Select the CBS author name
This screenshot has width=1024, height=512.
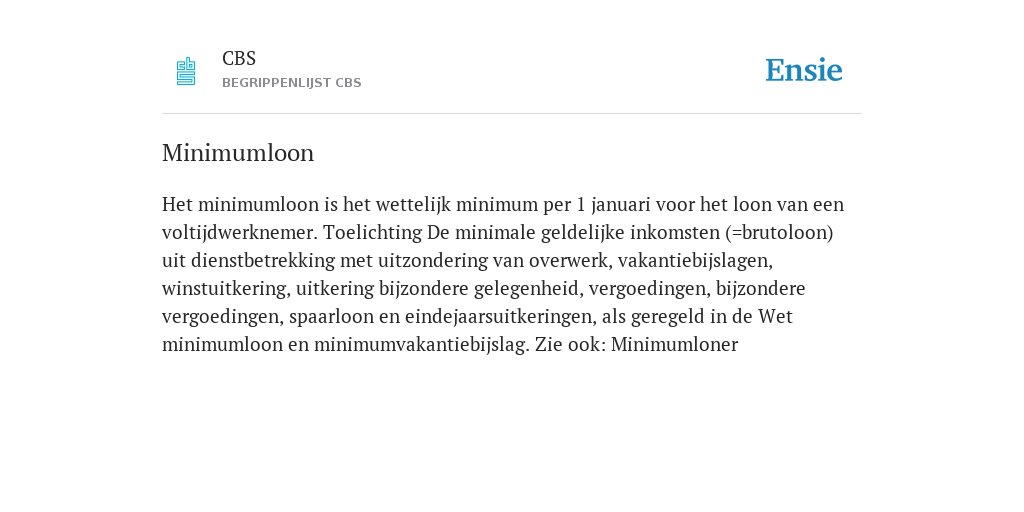[x=239, y=59]
